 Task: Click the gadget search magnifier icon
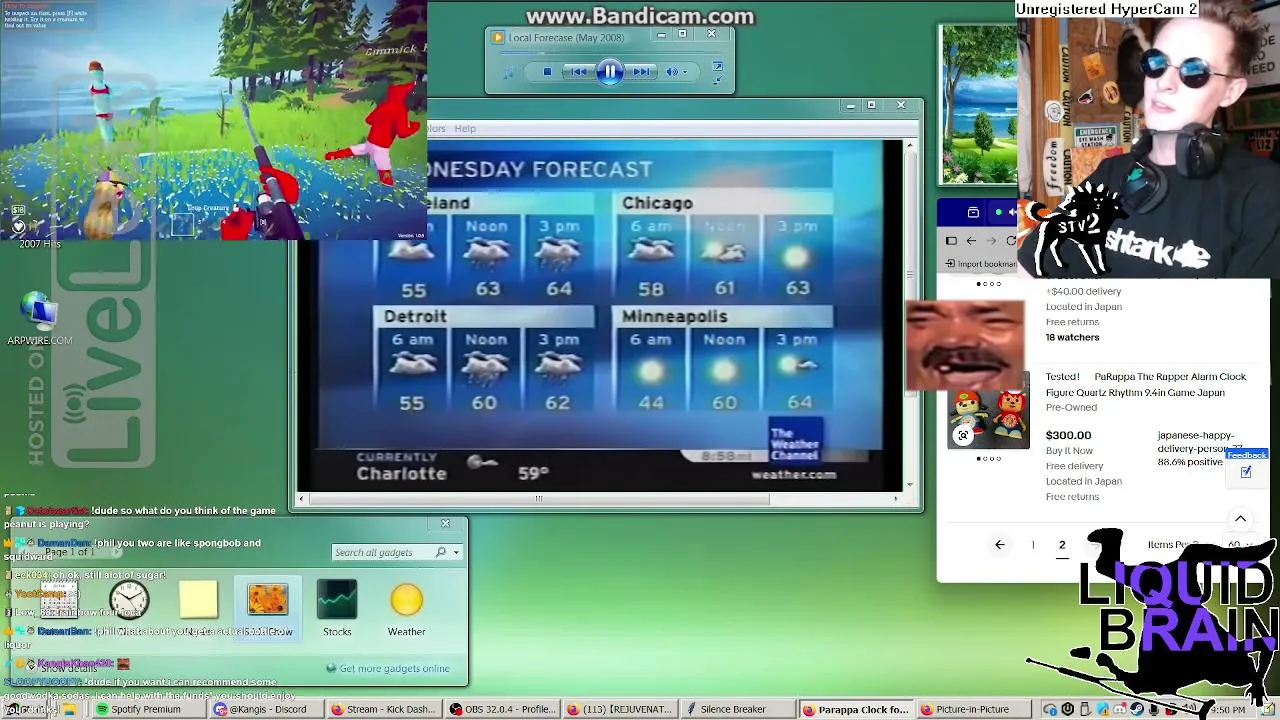441,552
